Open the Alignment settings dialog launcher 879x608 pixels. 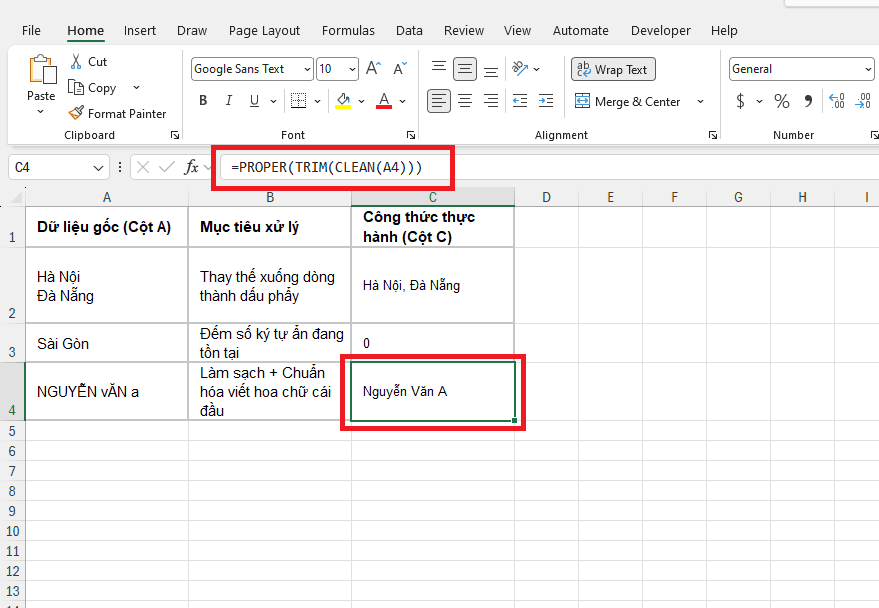tap(713, 135)
